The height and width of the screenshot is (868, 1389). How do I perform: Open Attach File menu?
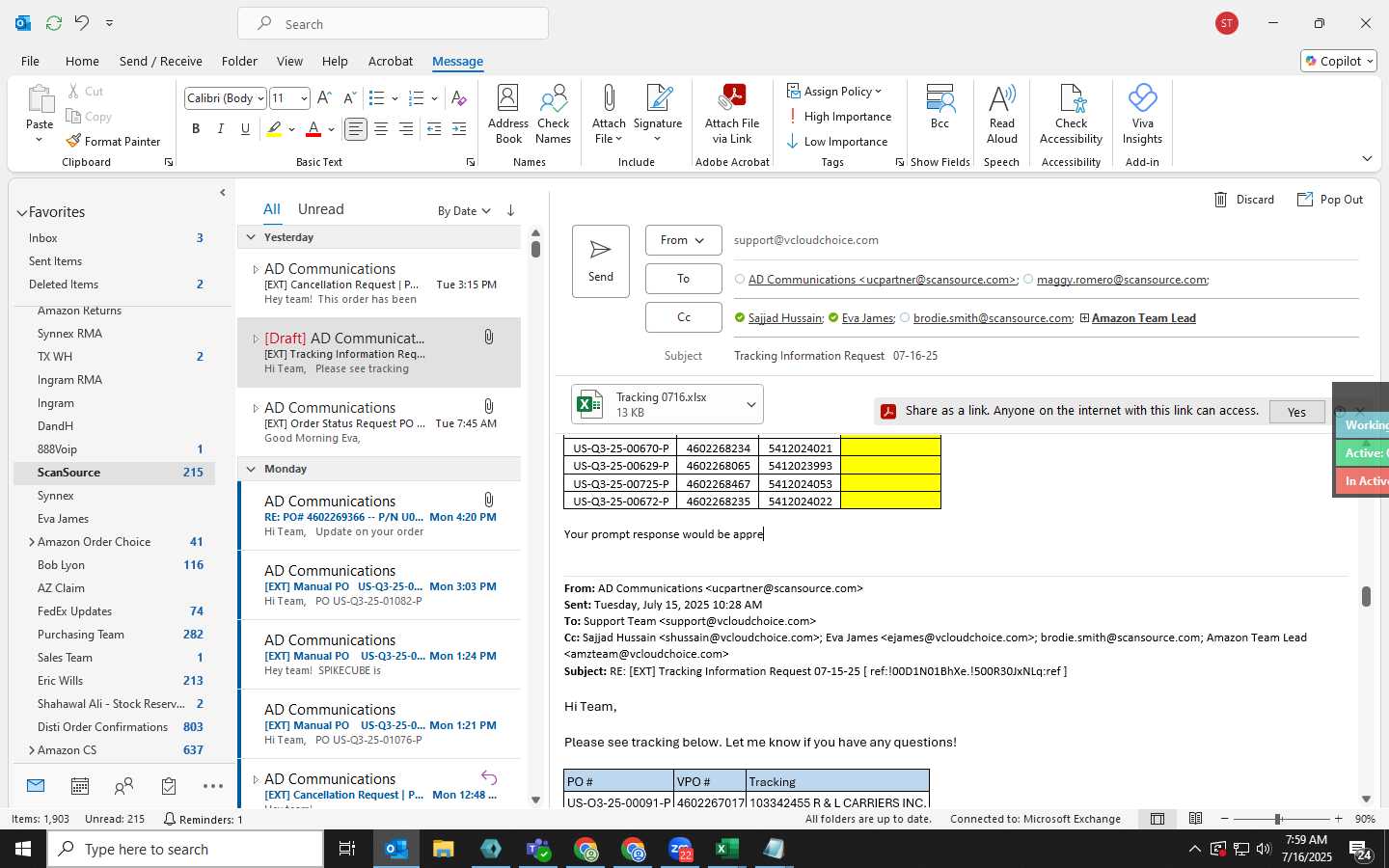coord(609,114)
